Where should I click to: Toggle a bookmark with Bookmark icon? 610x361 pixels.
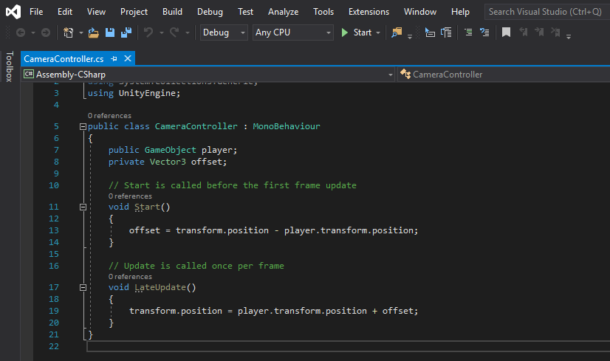tap(506, 32)
